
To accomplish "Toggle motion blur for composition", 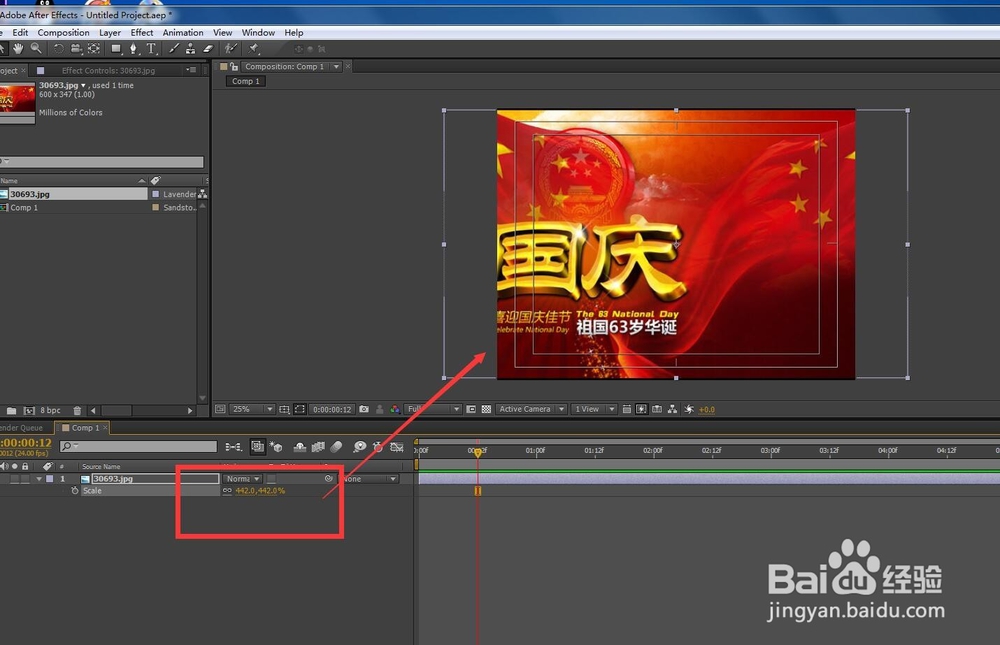I will point(336,447).
